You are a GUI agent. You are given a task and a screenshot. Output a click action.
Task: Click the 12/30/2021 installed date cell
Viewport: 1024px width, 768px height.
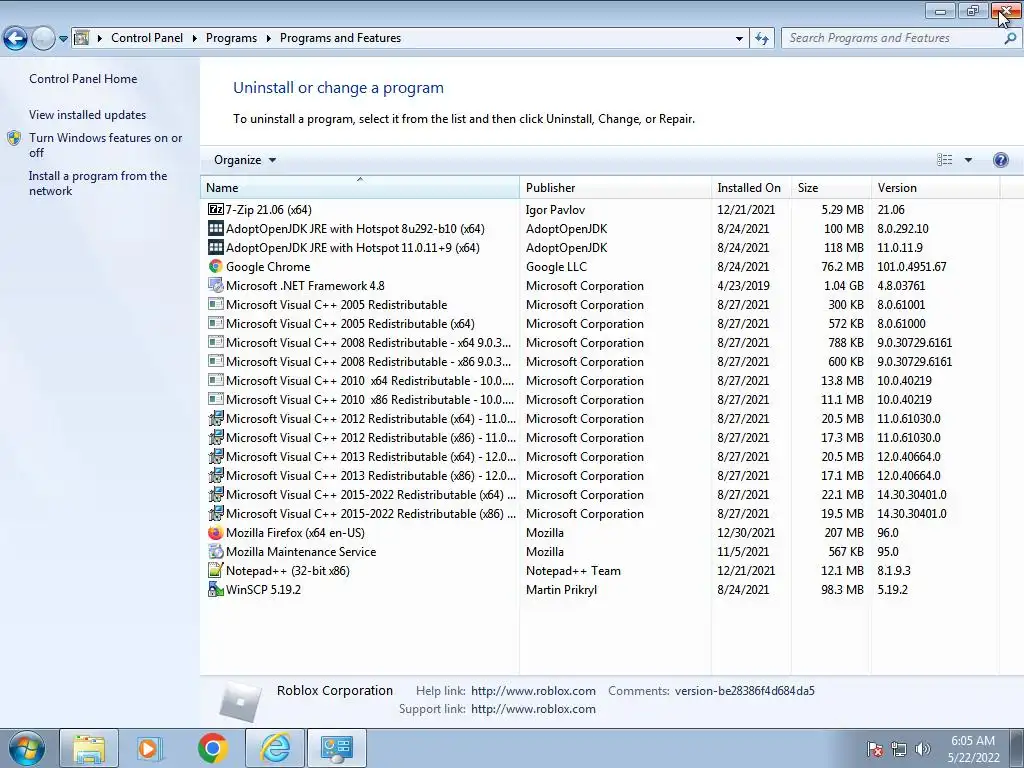pyautogui.click(x=746, y=533)
